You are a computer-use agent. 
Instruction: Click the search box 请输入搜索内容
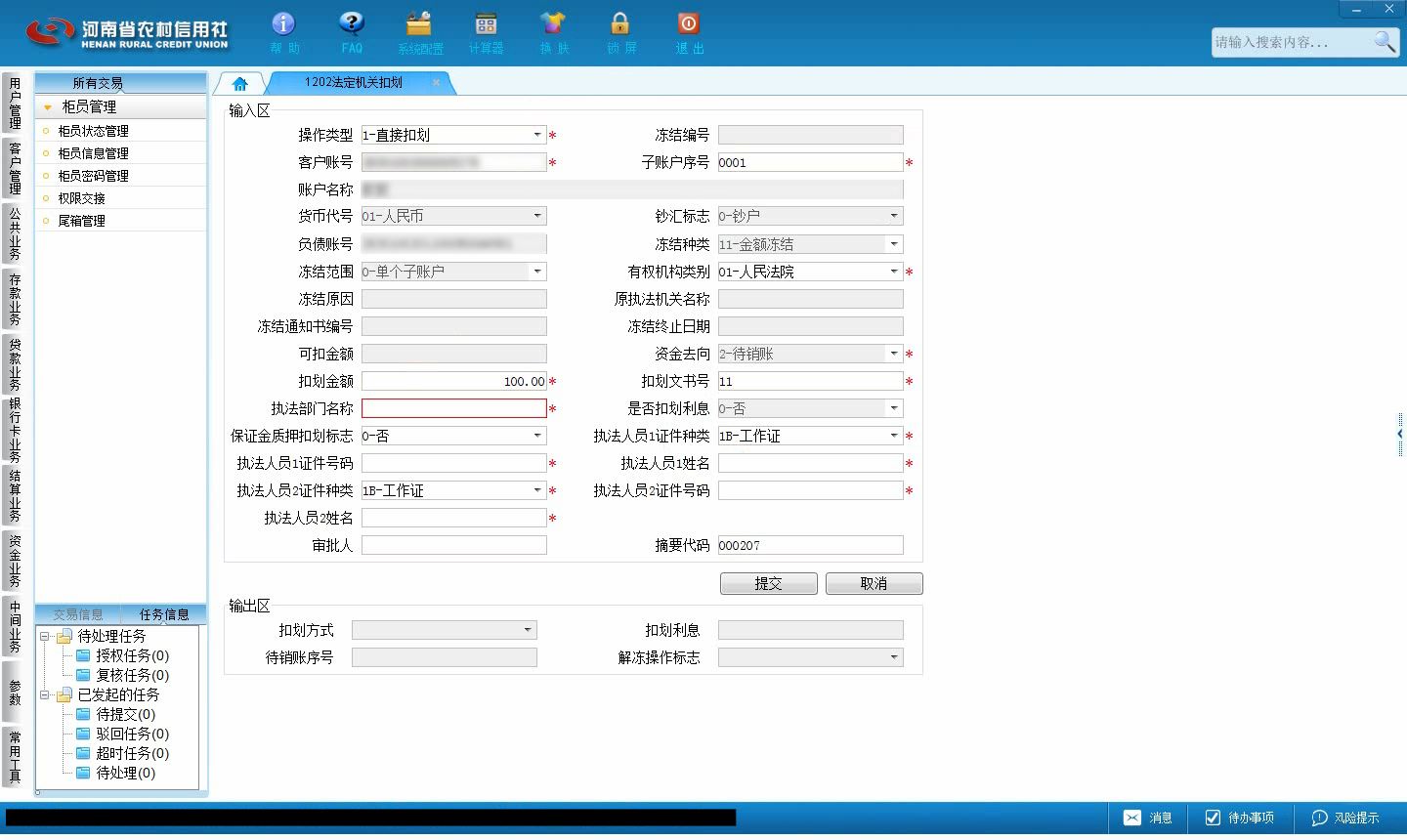click(x=1292, y=42)
